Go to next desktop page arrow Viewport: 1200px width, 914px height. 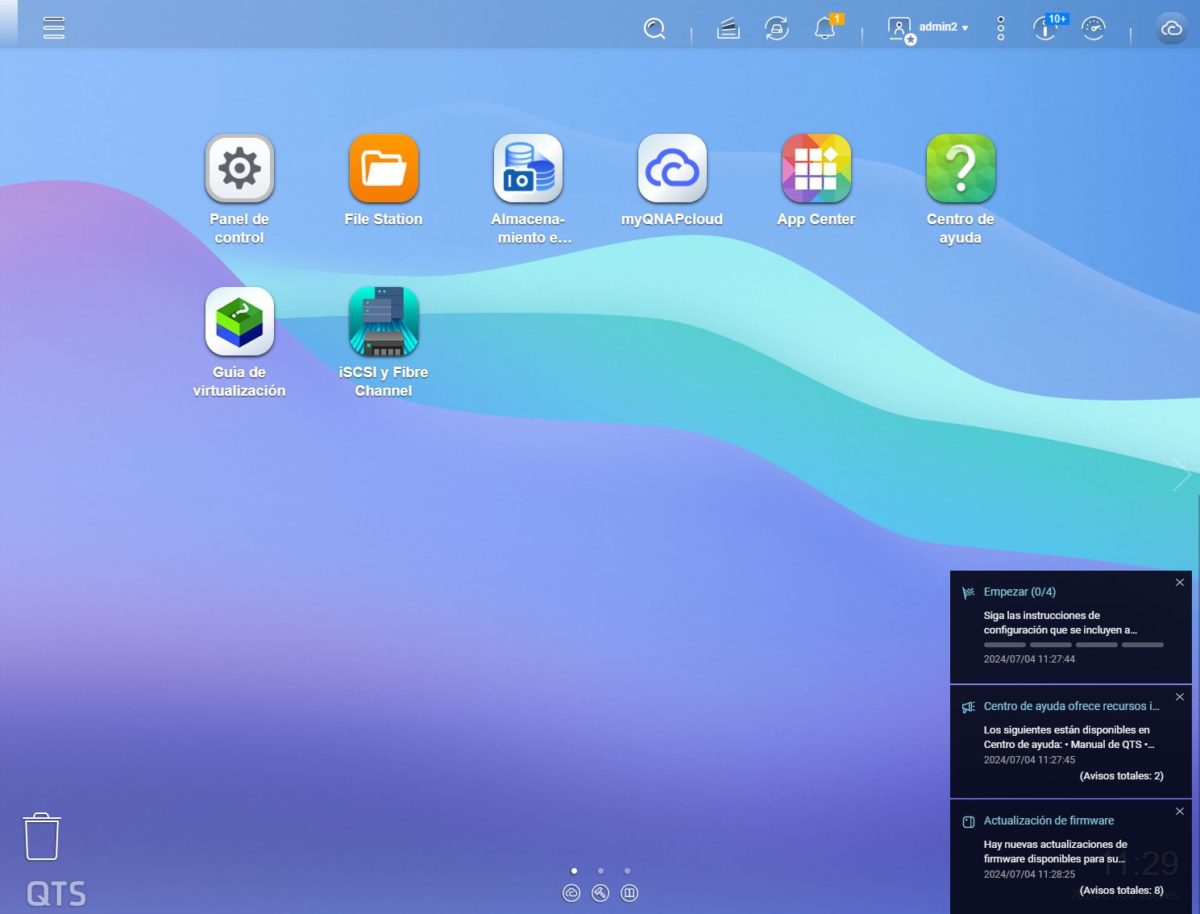[x=1182, y=474]
